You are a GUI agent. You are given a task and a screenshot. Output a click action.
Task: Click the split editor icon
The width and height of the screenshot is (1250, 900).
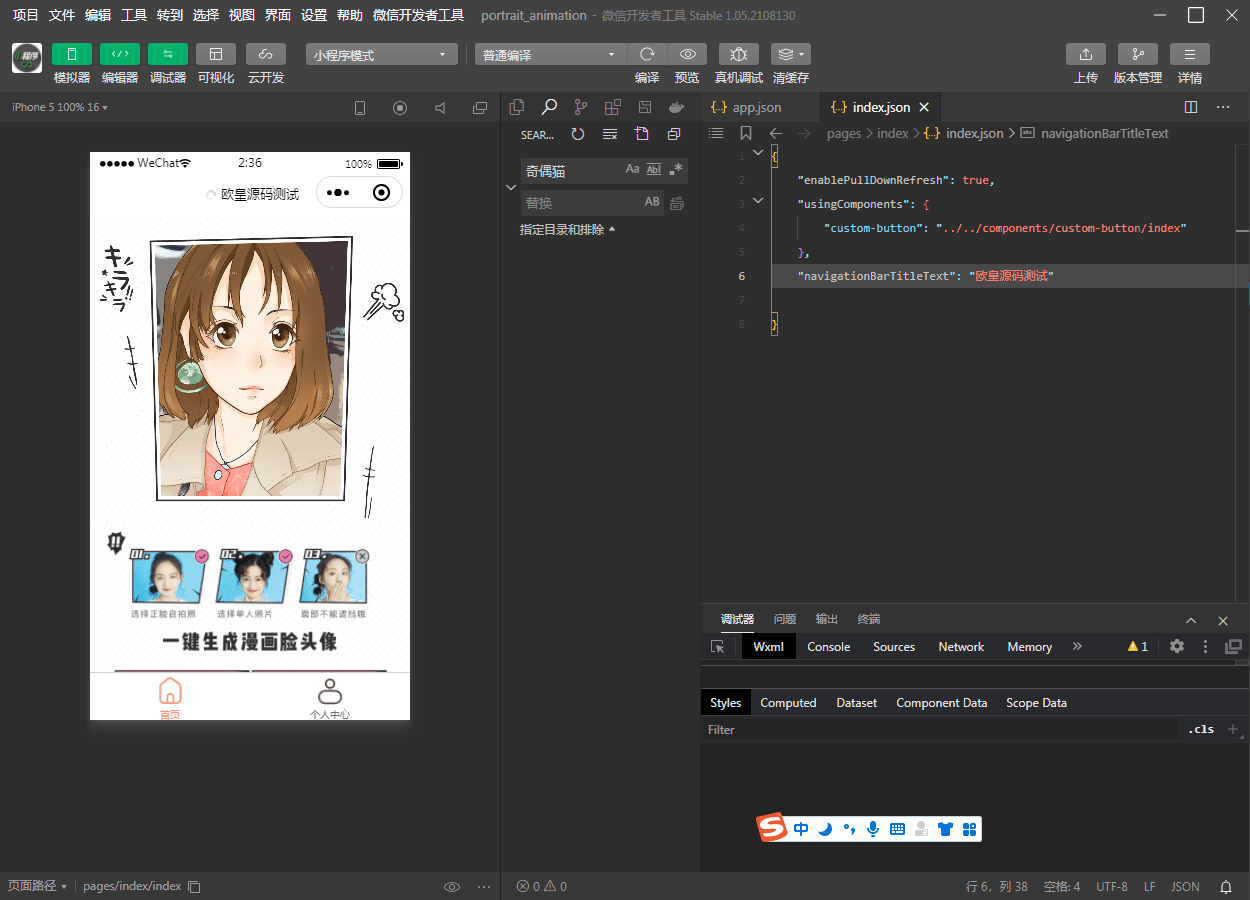click(x=1190, y=107)
